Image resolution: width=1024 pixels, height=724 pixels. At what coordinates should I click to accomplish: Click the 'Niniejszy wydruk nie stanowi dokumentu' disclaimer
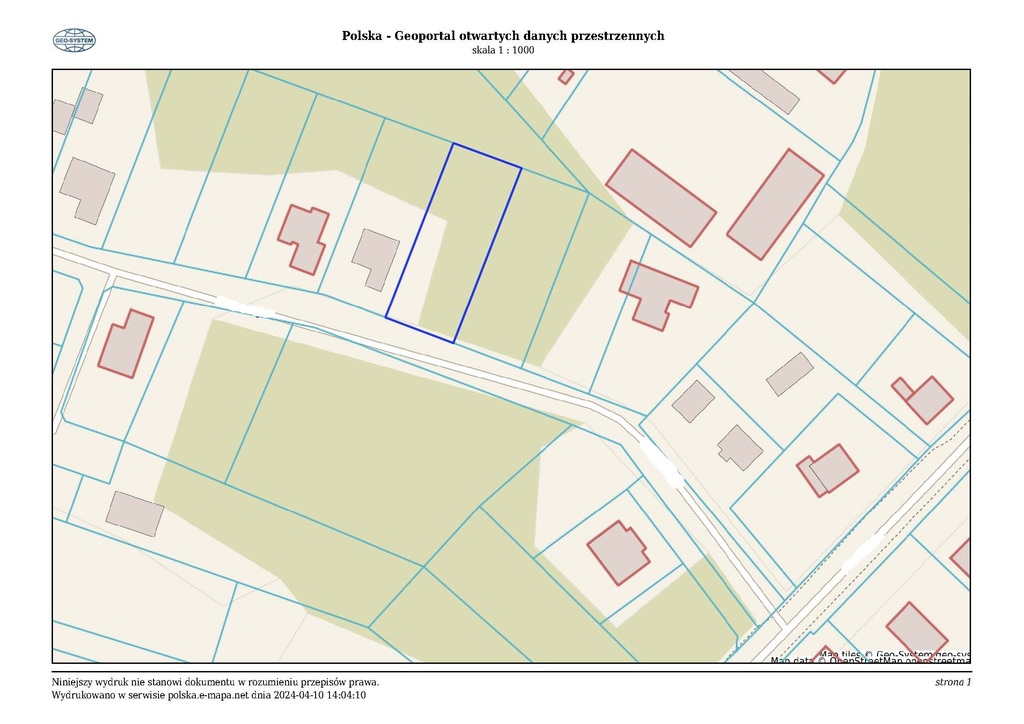tap(215, 682)
